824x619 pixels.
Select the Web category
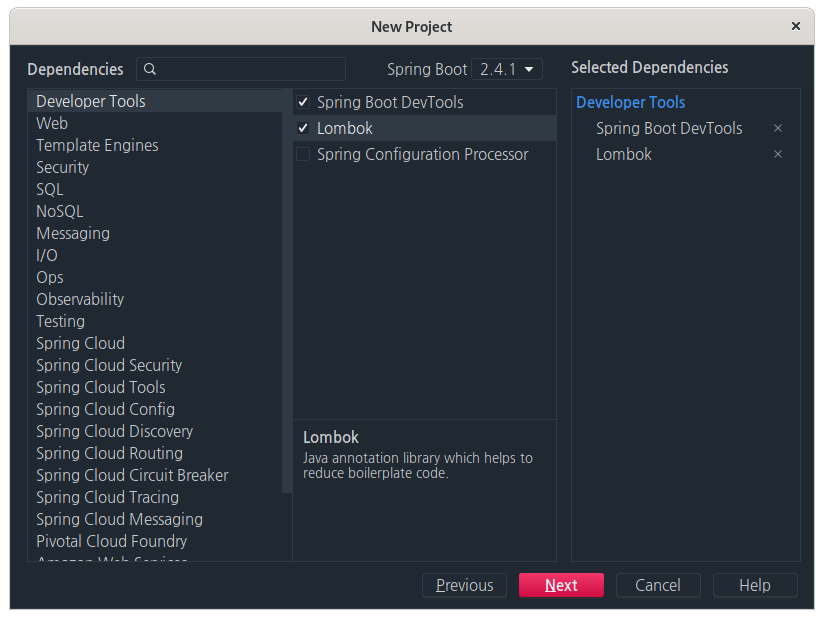click(x=155, y=123)
